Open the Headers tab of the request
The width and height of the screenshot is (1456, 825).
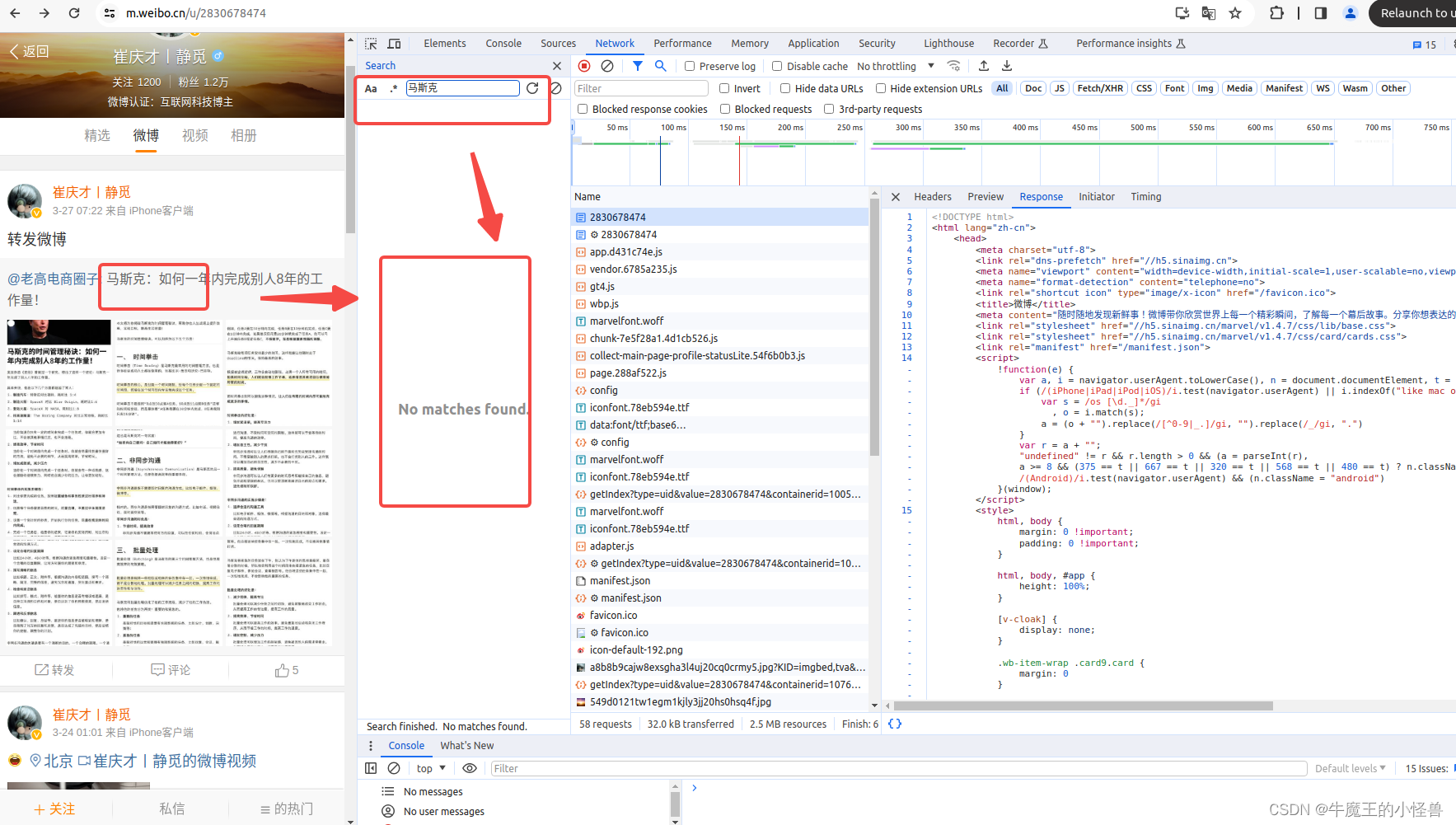pos(933,197)
